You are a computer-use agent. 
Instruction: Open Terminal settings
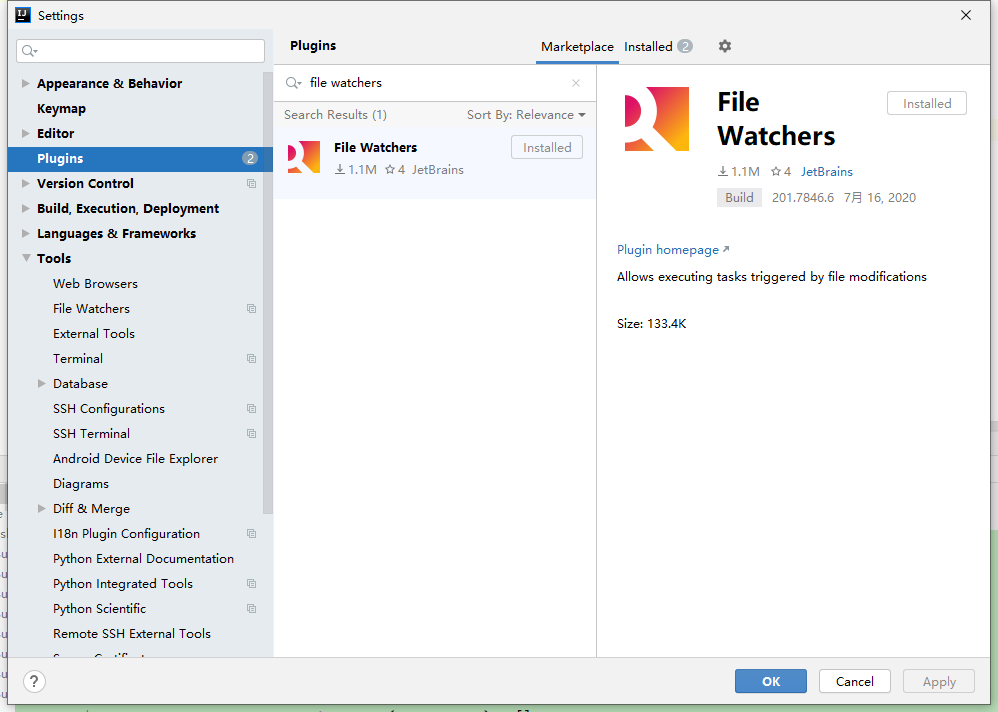click(x=78, y=359)
